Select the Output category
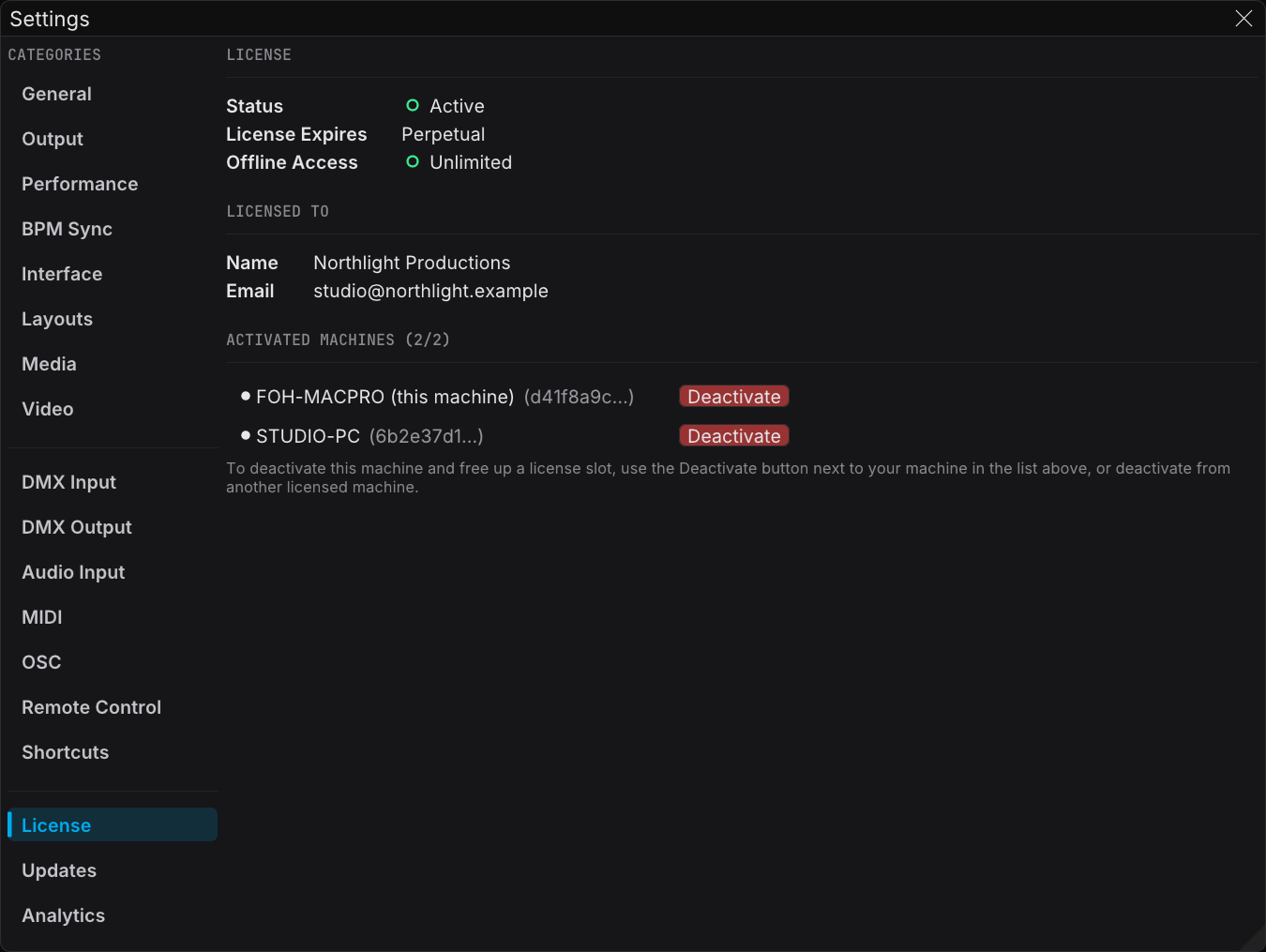Viewport: 1266px width, 952px height. coord(113,139)
